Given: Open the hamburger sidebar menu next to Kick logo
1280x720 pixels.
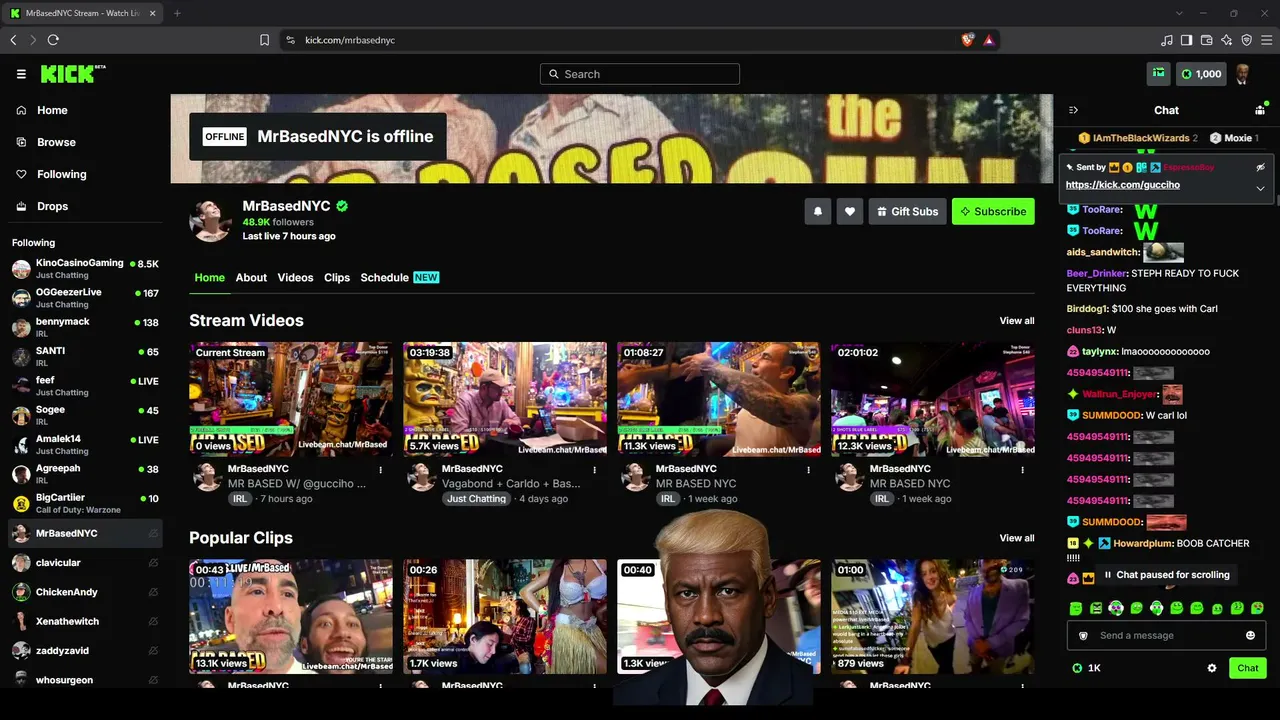Looking at the screenshot, I should tap(21, 74).
